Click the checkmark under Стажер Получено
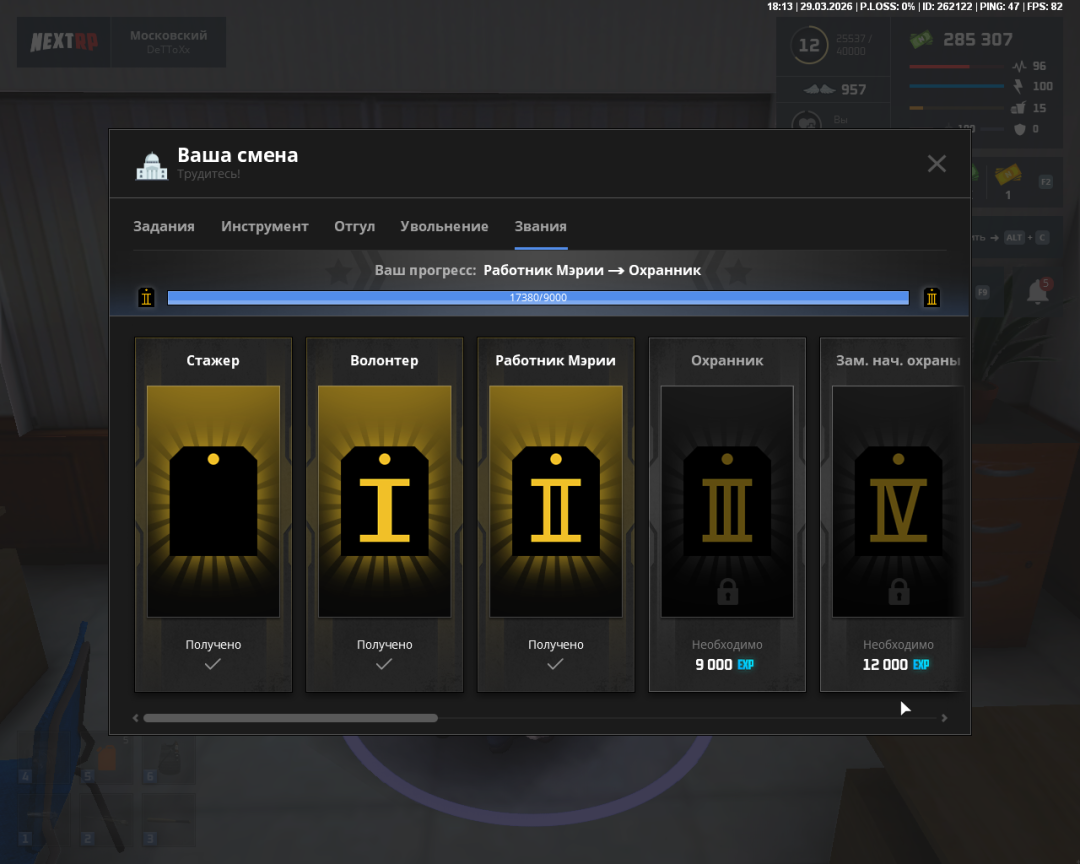Image resolution: width=1080 pixels, height=864 pixels. [x=213, y=664]
